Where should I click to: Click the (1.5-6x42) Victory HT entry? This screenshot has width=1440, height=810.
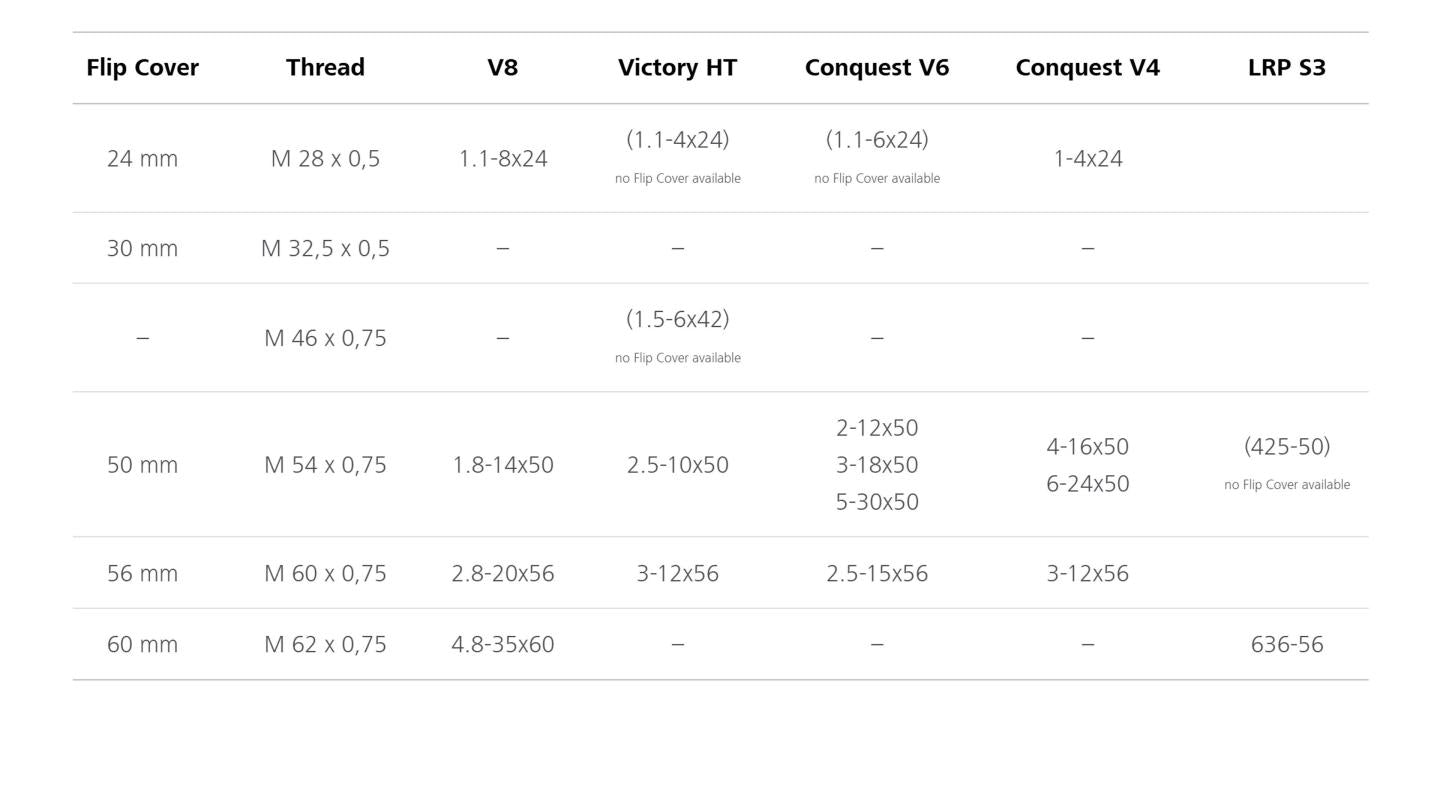(x=678, y=319)
